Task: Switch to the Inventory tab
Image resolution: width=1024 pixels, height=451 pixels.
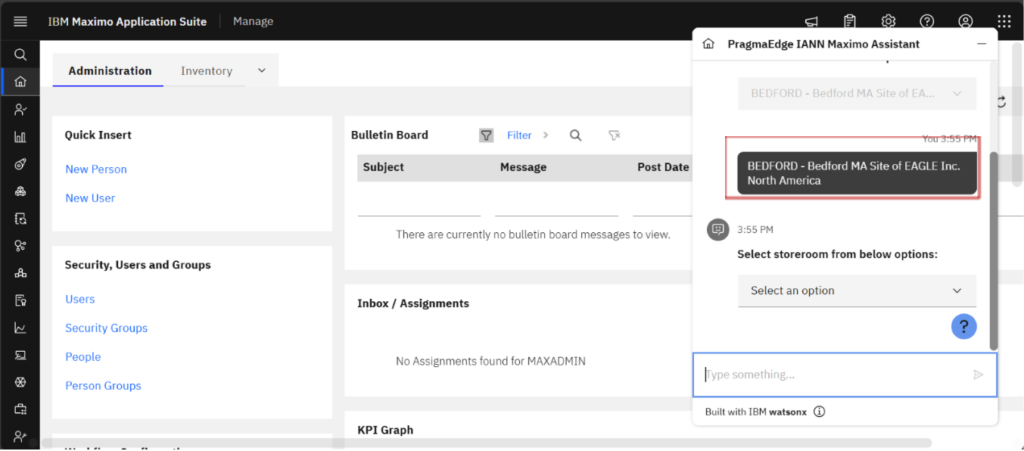Action: pos(206,70)
